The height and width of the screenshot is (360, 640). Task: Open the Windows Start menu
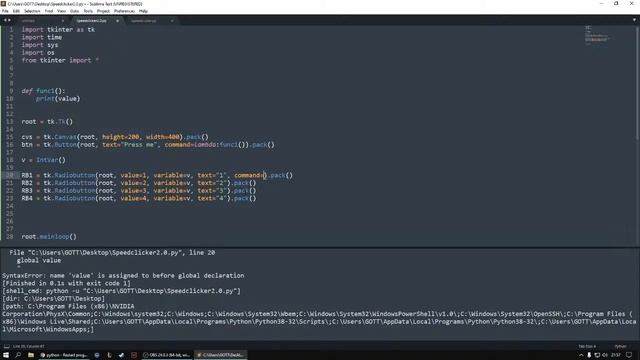(6, 355)
